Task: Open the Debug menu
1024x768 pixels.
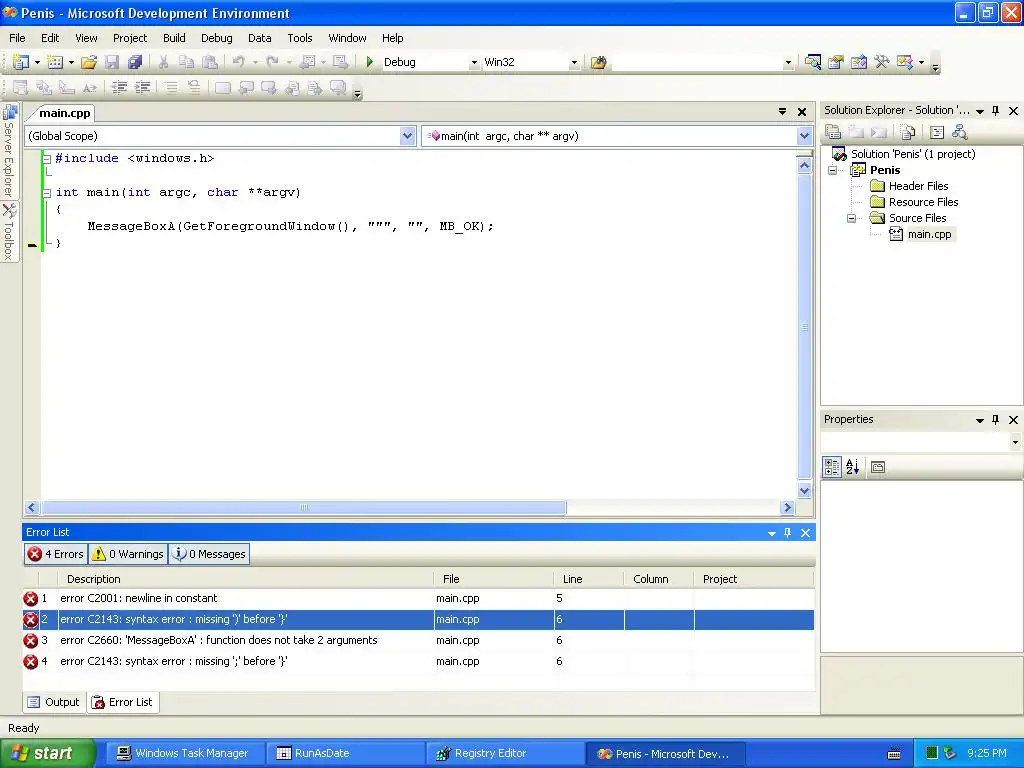Action: pyautogui.click(x=217, y=38)
